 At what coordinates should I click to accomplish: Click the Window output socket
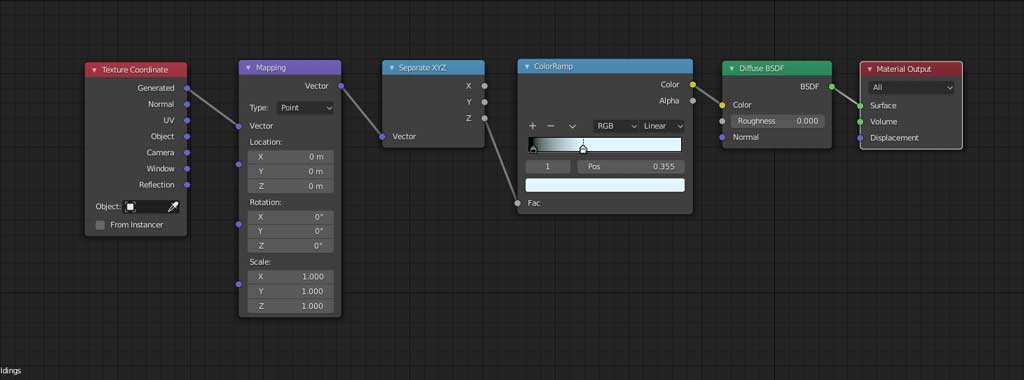click(x=187, y=168)
